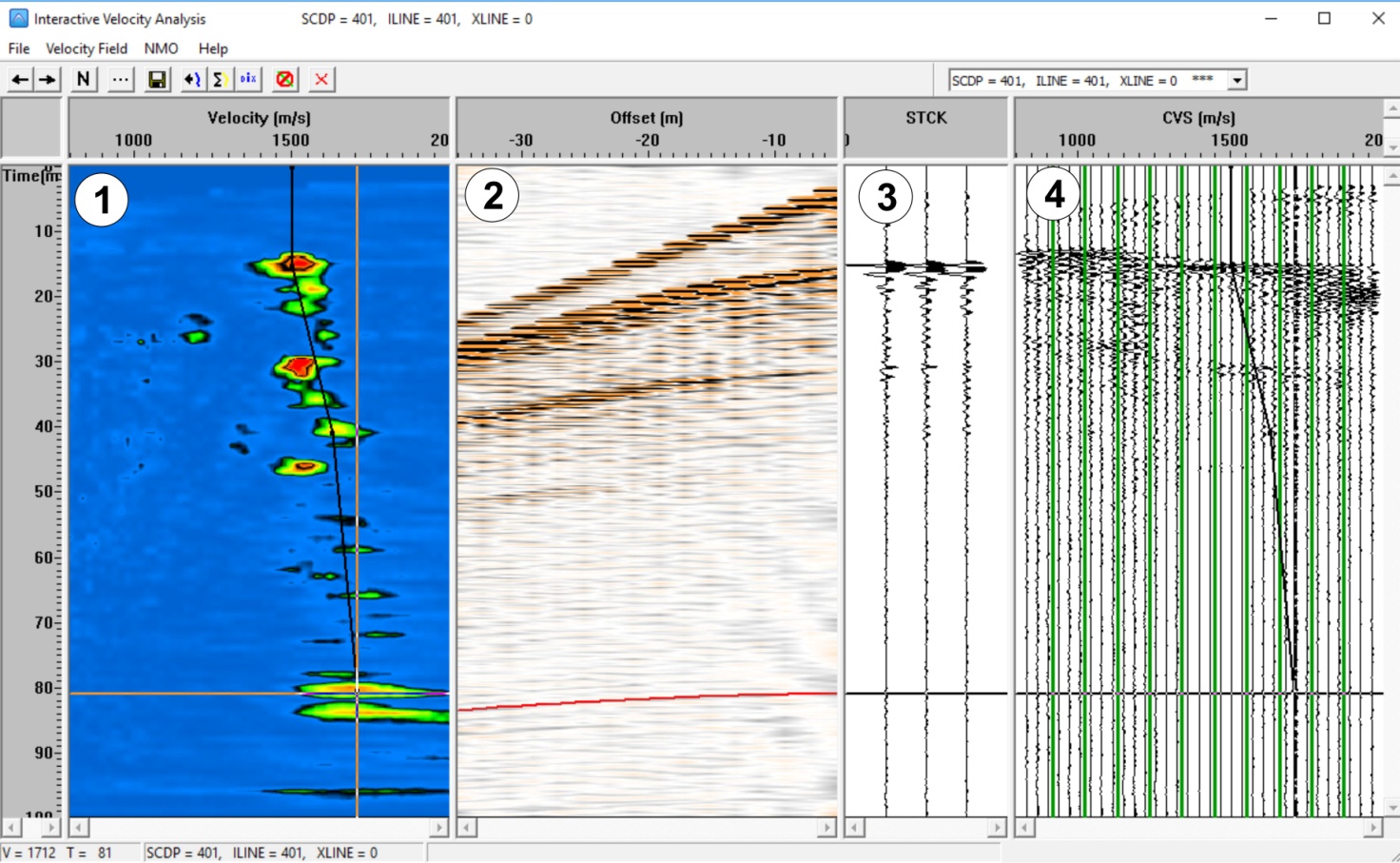Click left scroll arrow below Time axis
The image size is (1400, 863).
10,828
